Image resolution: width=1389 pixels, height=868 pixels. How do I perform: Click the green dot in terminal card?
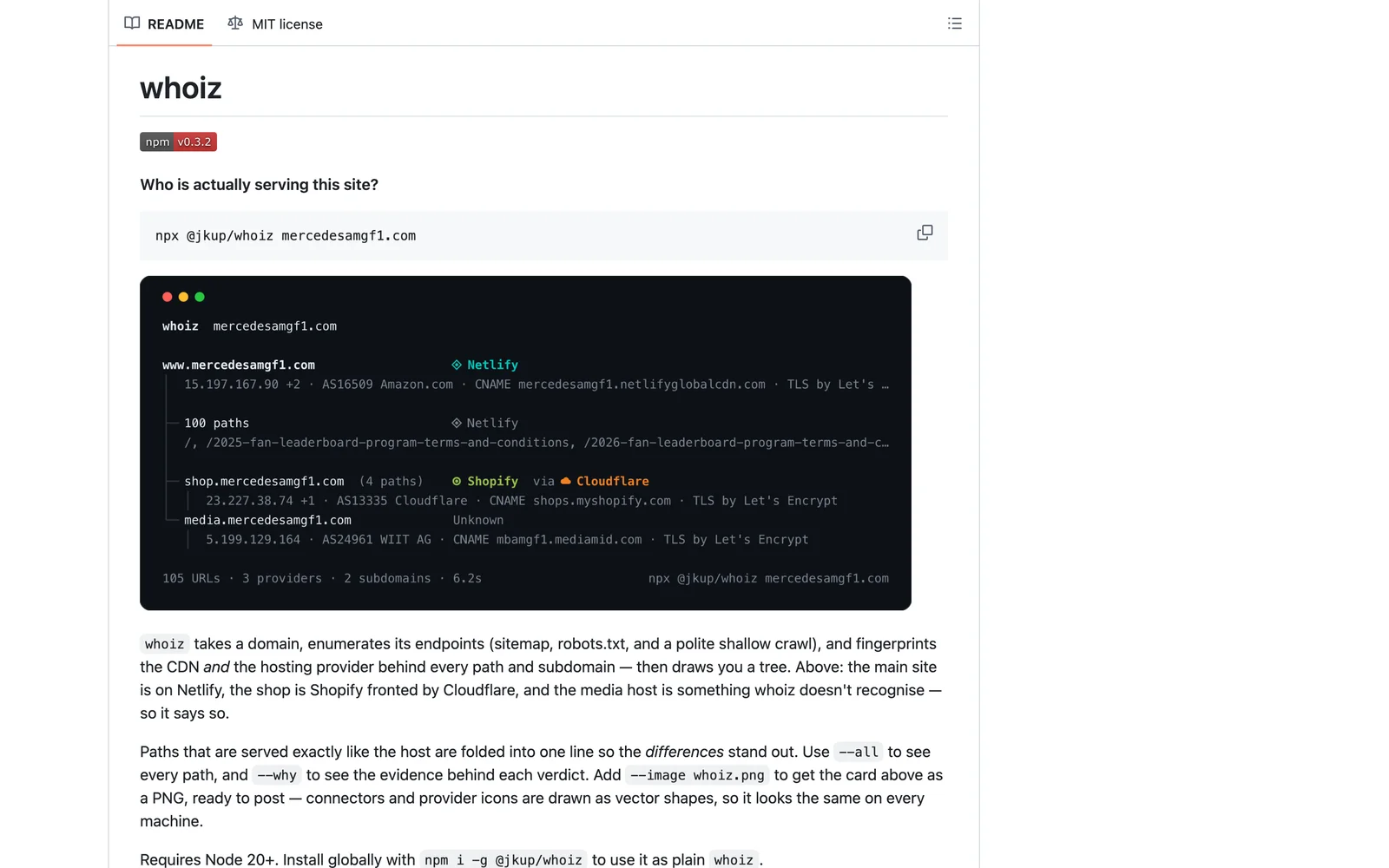[x=200, y=297]
